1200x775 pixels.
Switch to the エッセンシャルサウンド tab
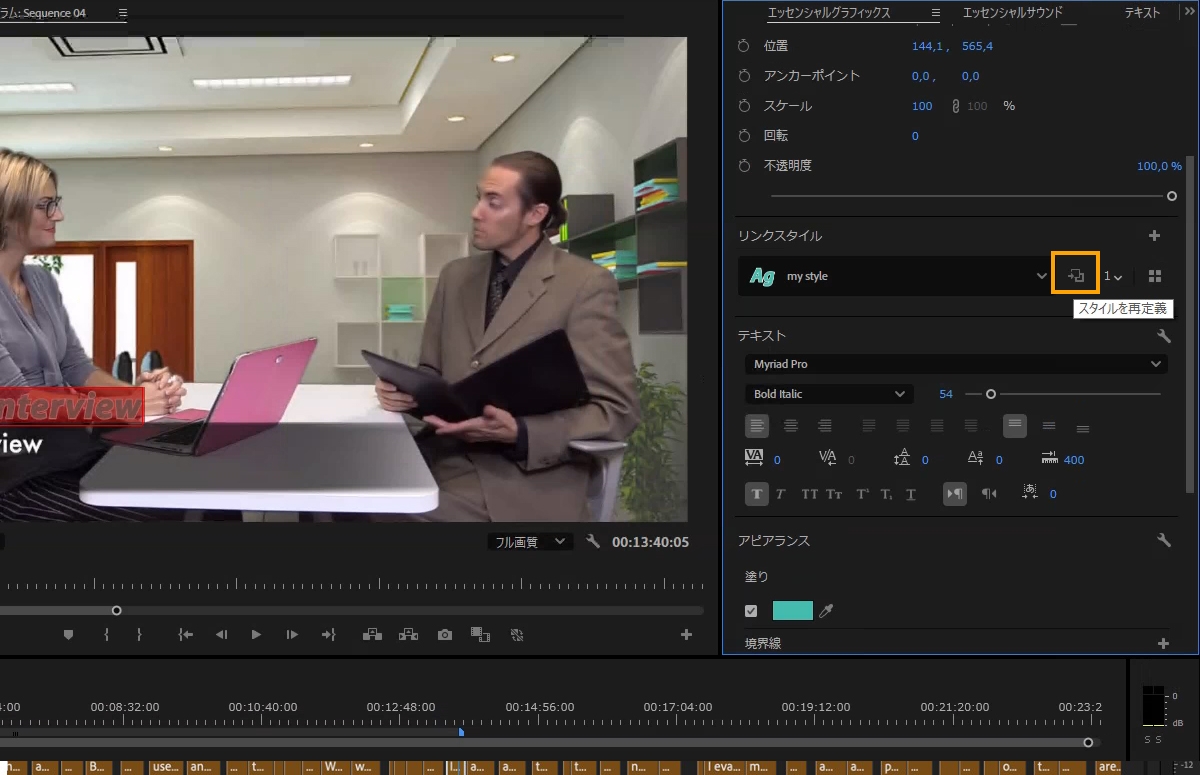[1012, 13]
